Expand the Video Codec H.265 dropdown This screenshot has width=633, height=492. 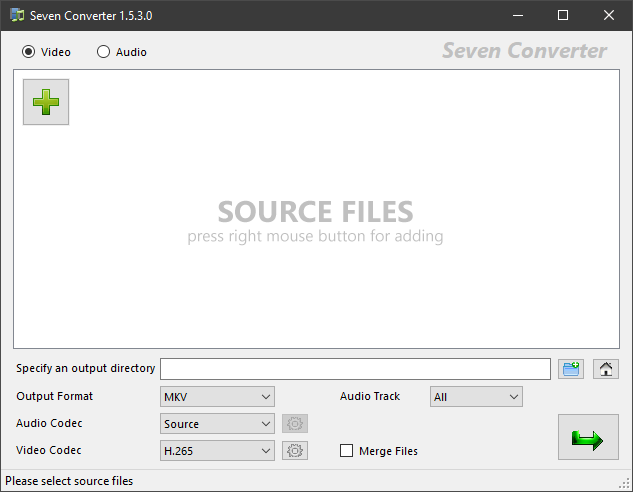pyautogui.click(x=217, y=450)
